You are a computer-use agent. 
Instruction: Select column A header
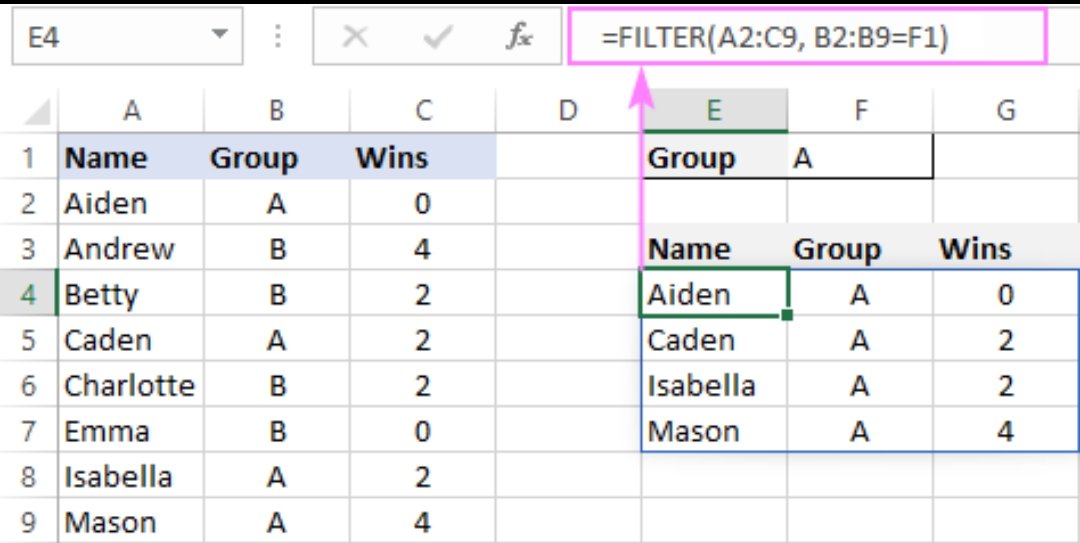[131, 110]
